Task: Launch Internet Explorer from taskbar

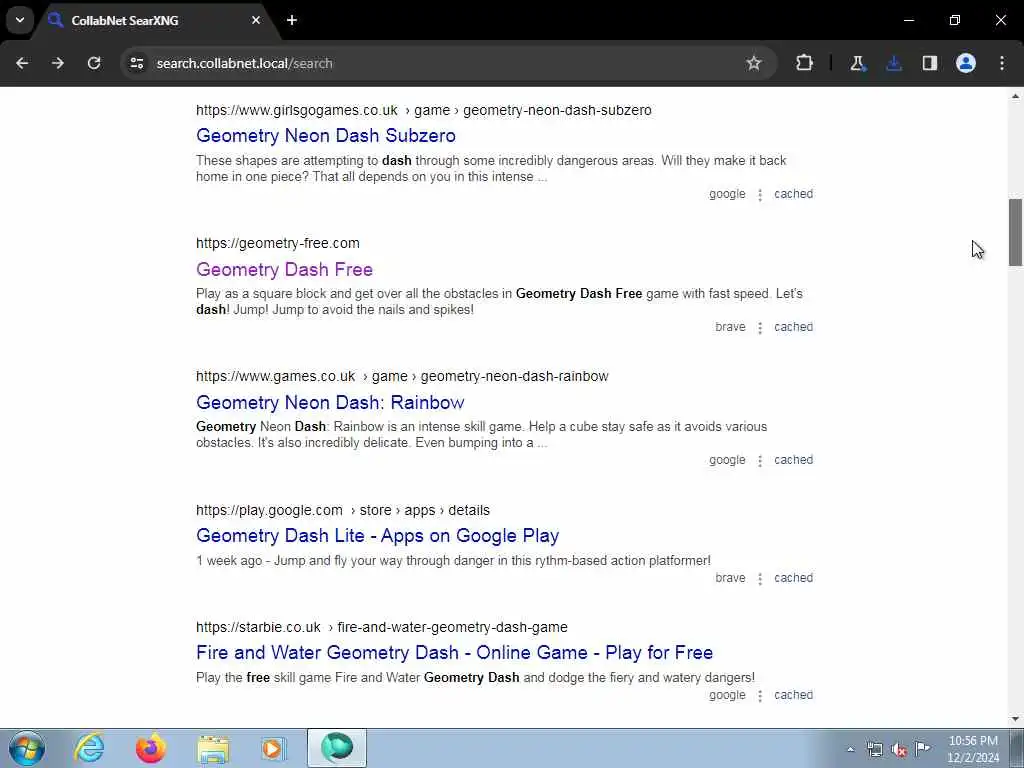Action: tap(89, 748)
